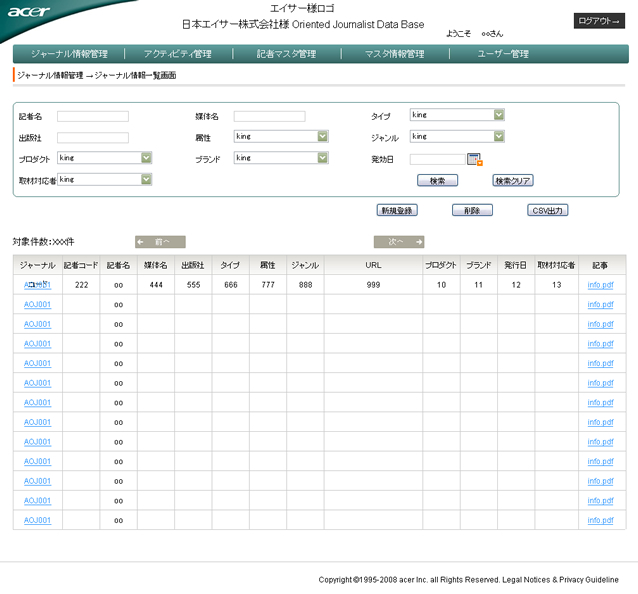638x594 pixels.
Task: Open journal link in the row with code 222
Action: (x=37, y=285)
